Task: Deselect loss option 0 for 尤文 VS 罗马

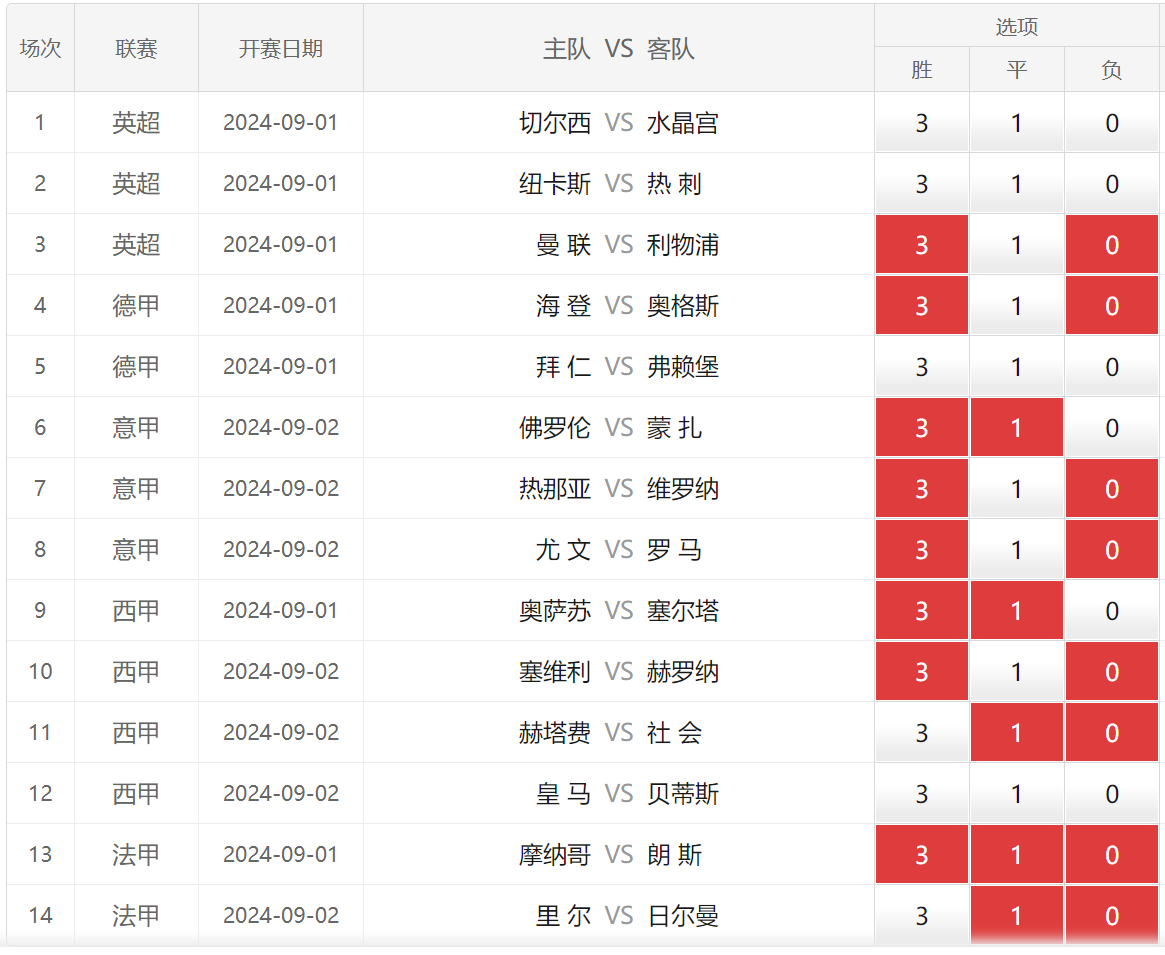Action: pyautogui.click(x=1112, y=549)
